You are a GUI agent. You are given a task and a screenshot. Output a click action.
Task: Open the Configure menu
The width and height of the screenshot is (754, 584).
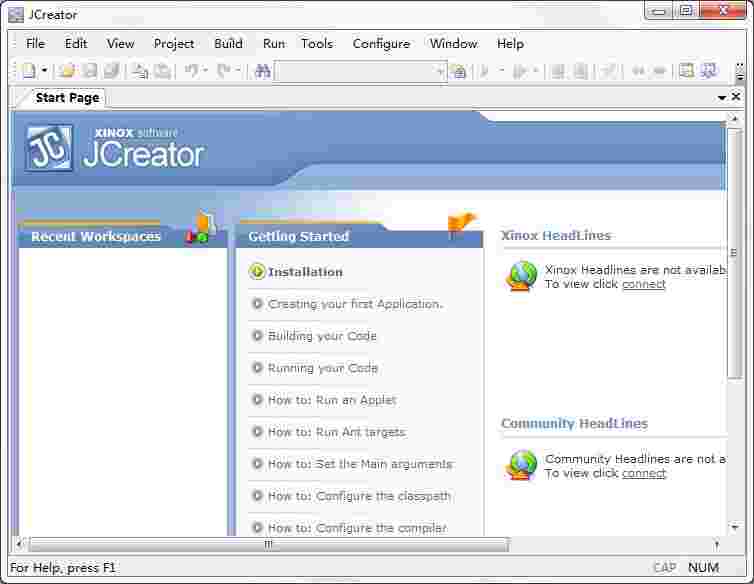click(381, 44)
